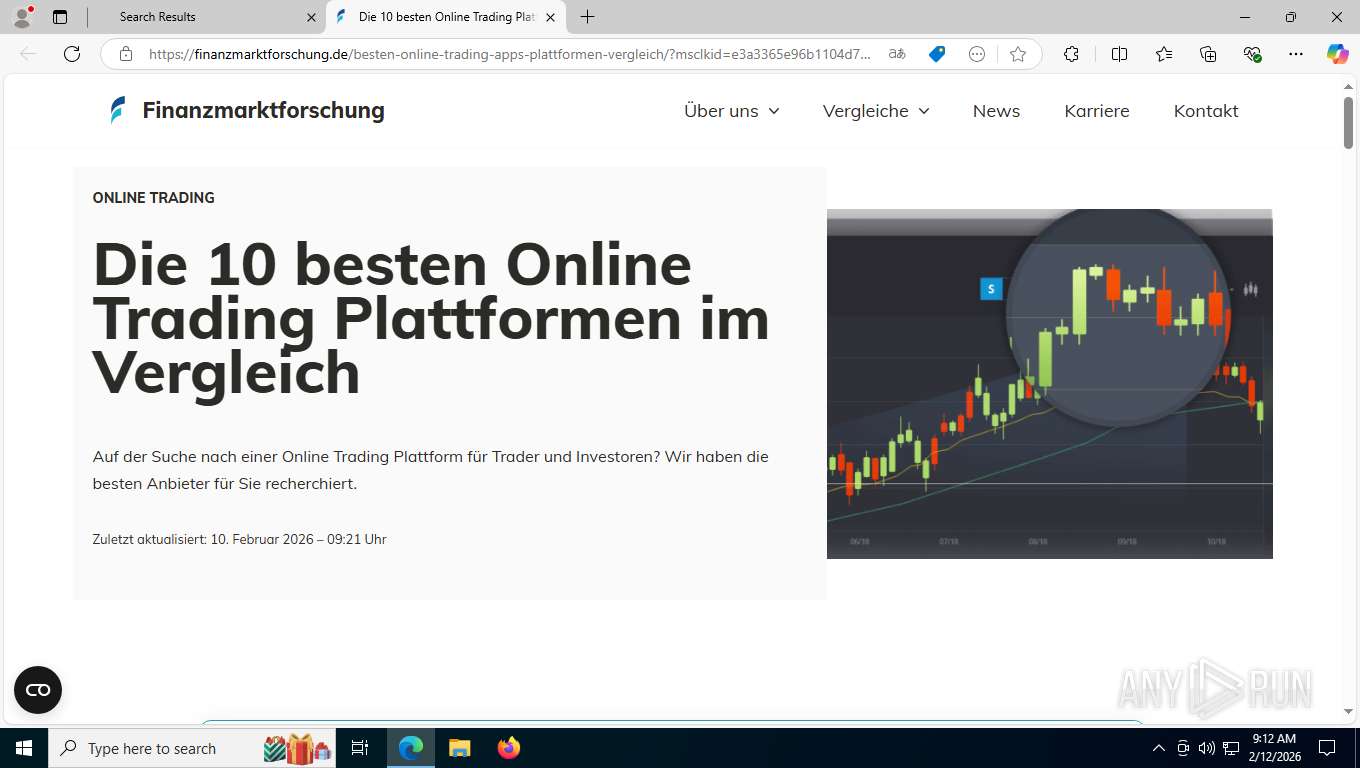This screenshot has height=768, width=1360.
Task: Open a new browser tab
Action: tap(587, 17)
